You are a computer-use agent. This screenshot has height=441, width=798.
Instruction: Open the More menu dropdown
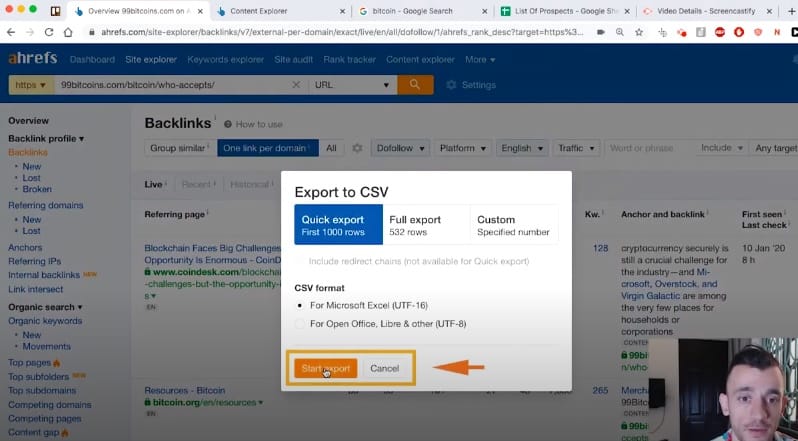480,60
